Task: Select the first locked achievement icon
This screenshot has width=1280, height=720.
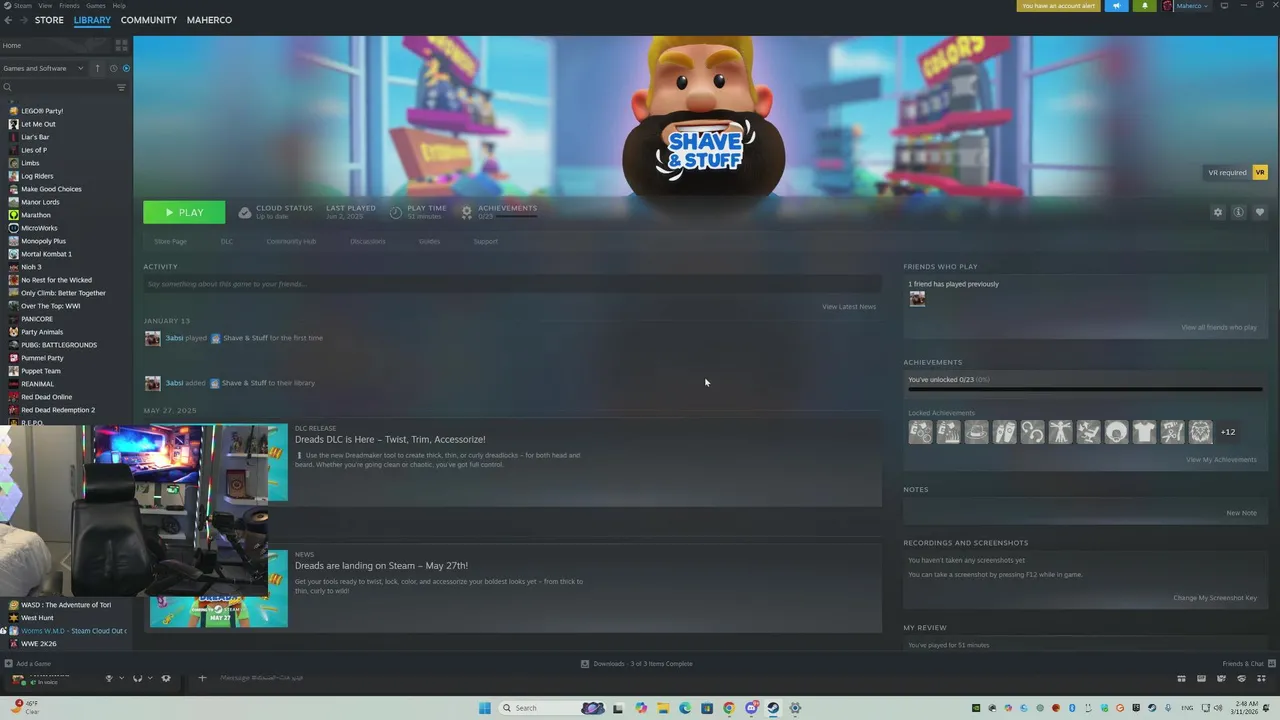Action: coord(920,432)
